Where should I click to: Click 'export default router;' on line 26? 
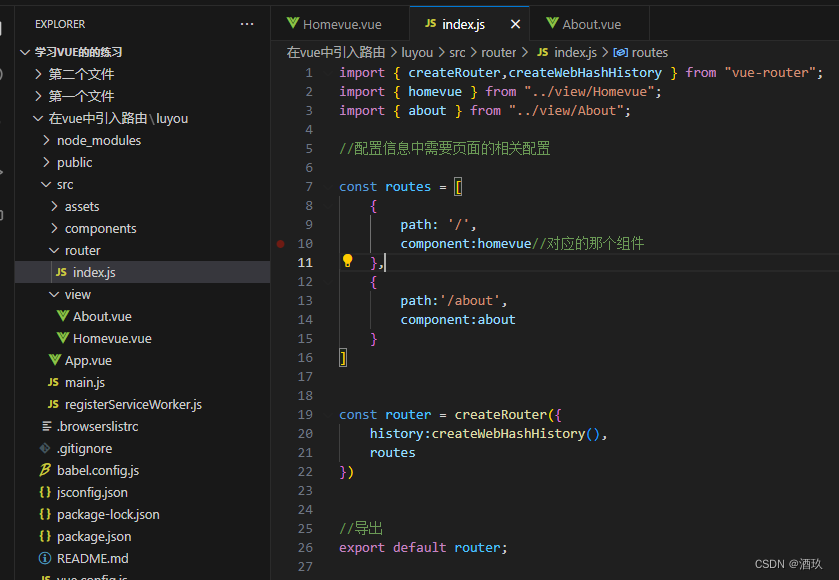[423, 547]
